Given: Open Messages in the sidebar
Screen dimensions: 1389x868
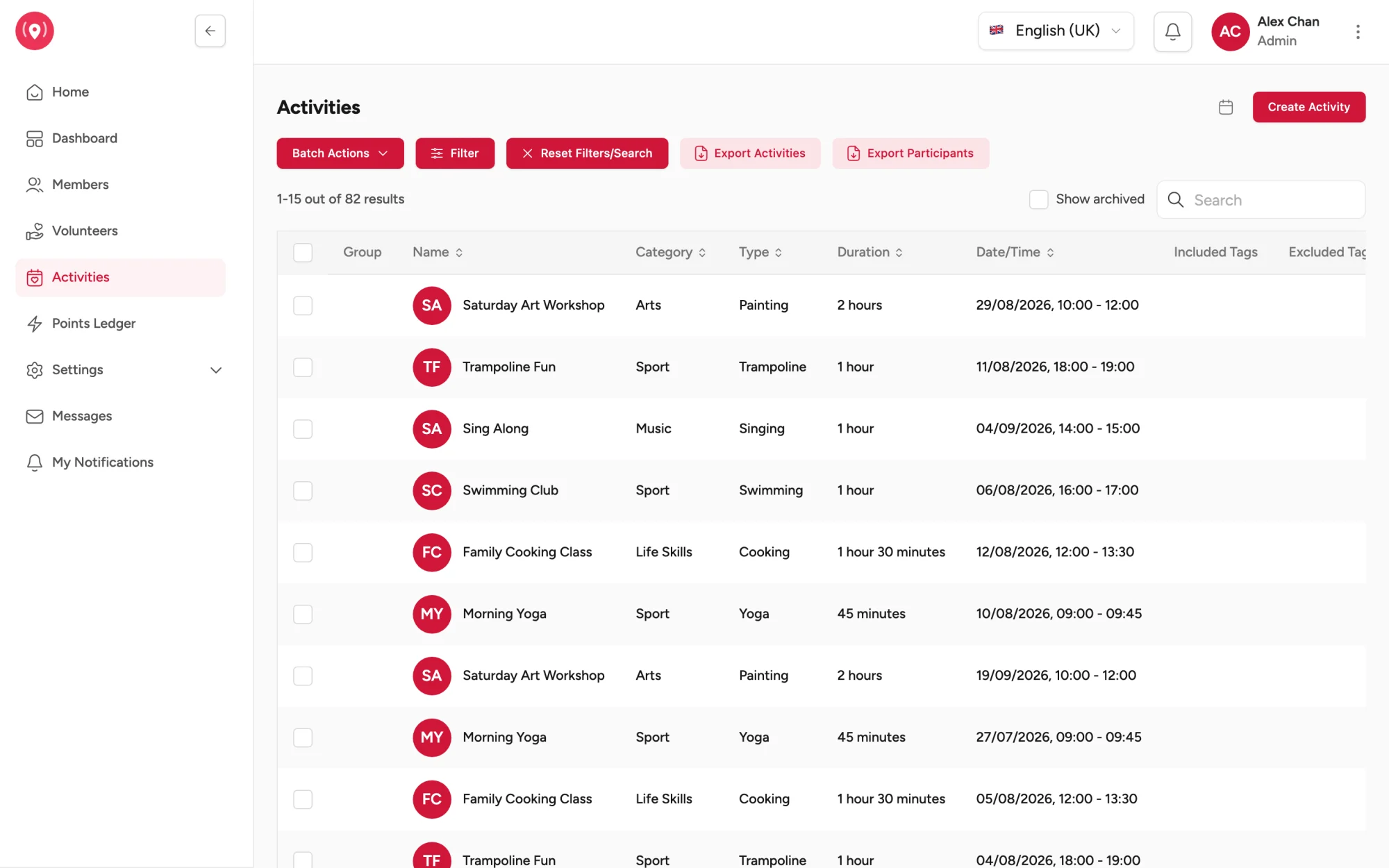Looking at the screenshot, I should click(121, 416).
